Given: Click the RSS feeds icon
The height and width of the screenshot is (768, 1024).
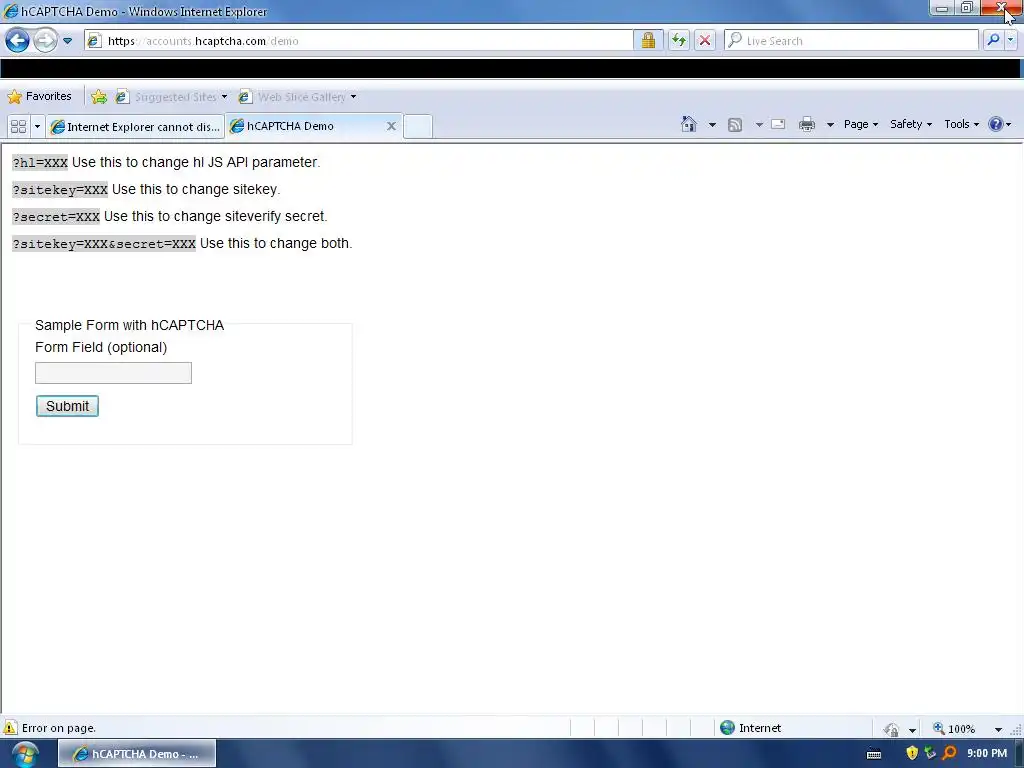Looking at the screenshot, I should point(735,125).
